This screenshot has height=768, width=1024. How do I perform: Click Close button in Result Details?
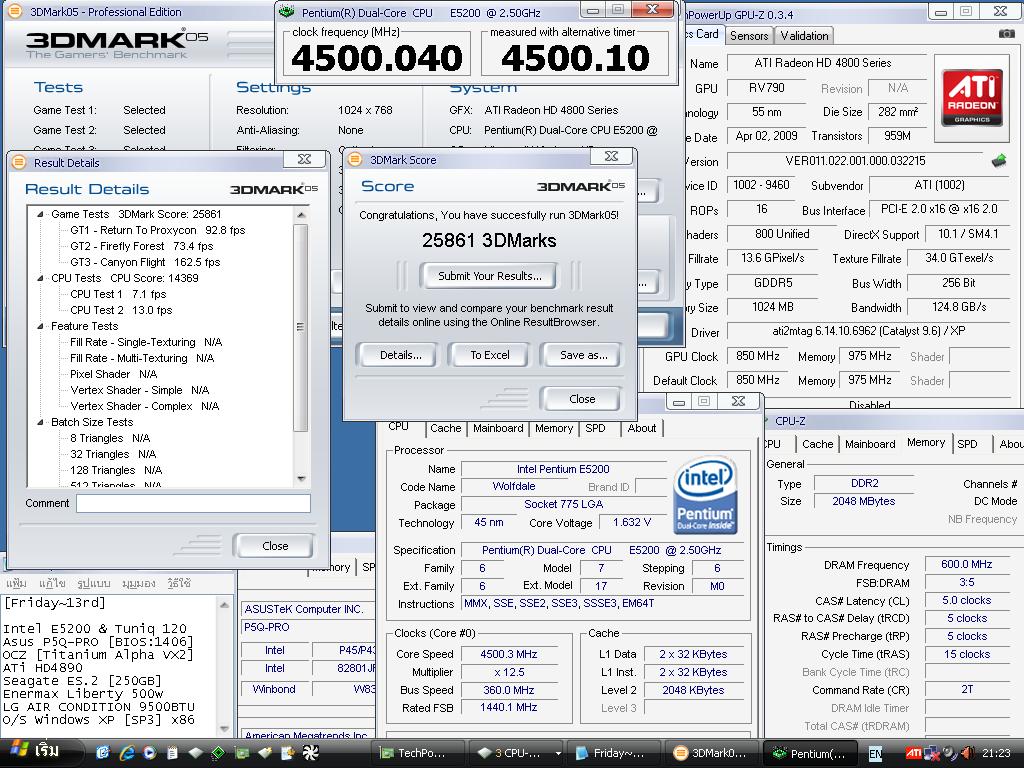(275, 546)
